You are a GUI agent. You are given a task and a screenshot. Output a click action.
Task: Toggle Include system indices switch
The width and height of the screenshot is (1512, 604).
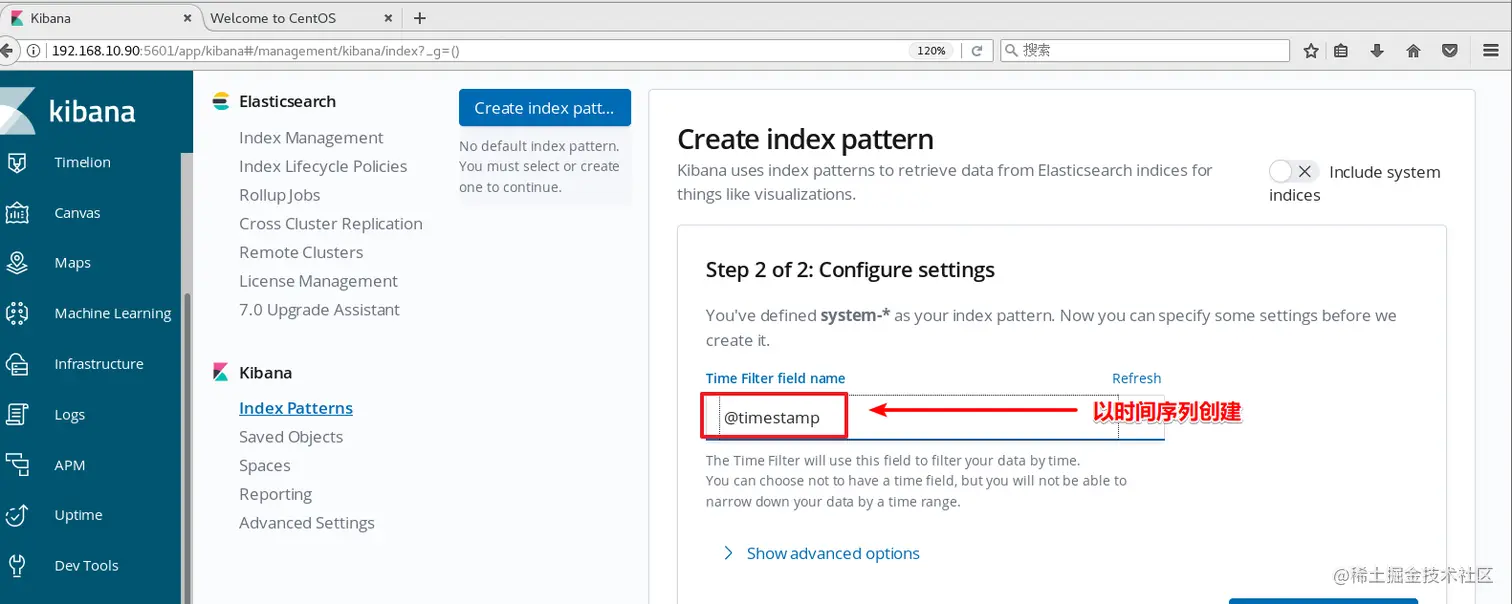pyautogui.click(x=1294, y=172)
